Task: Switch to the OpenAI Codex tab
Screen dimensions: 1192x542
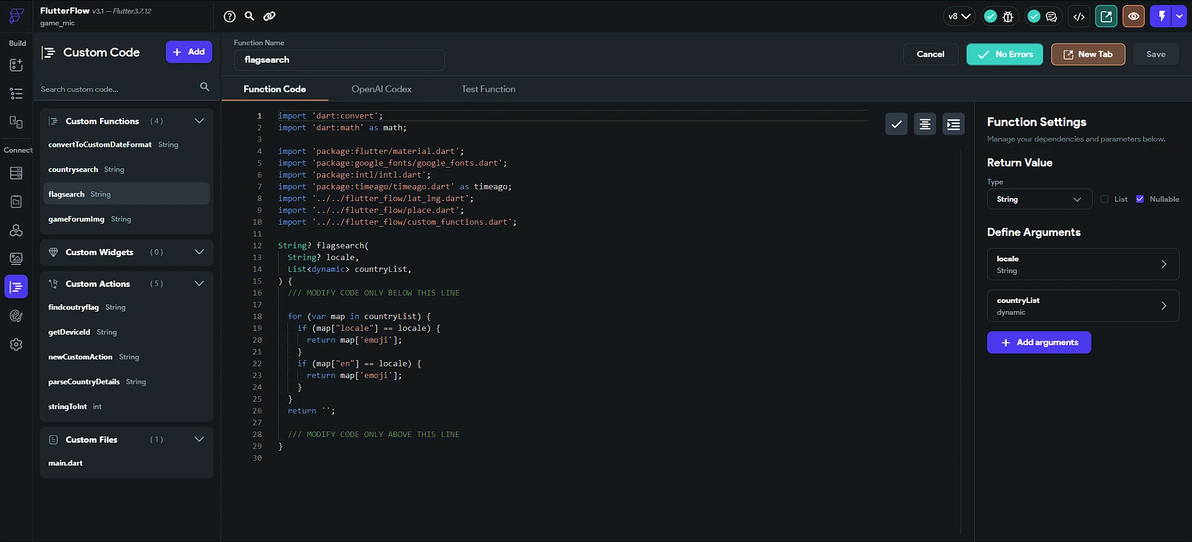Action: click(x=381, y=89)
